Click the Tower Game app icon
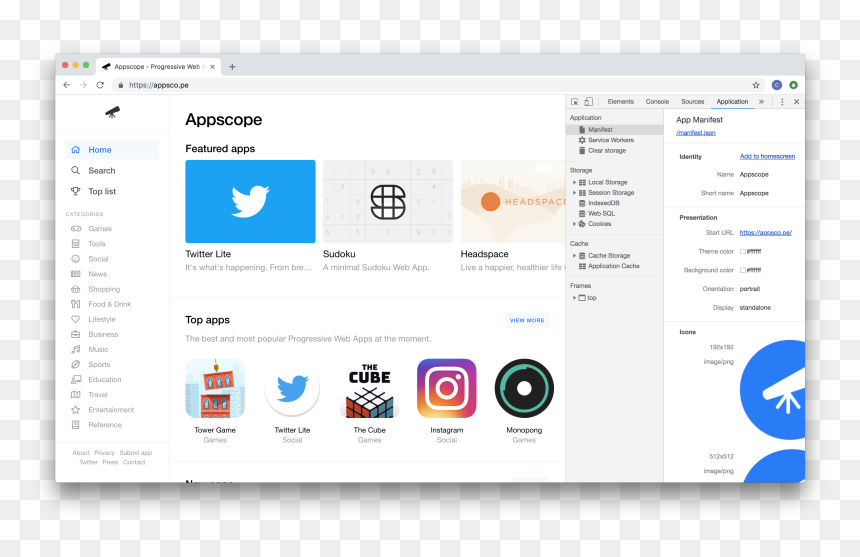860x557 pixels. (x=215, y=389)
